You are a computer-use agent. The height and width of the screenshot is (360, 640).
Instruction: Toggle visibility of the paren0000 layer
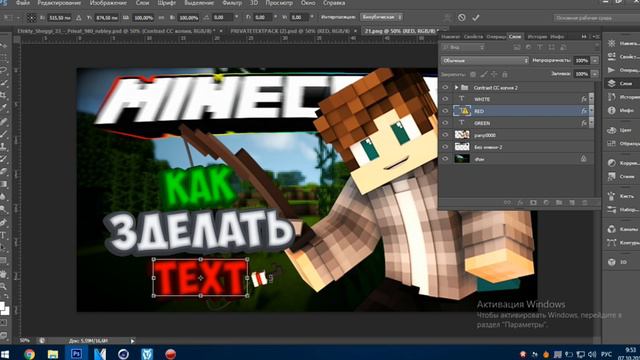[x=445, y=135]
